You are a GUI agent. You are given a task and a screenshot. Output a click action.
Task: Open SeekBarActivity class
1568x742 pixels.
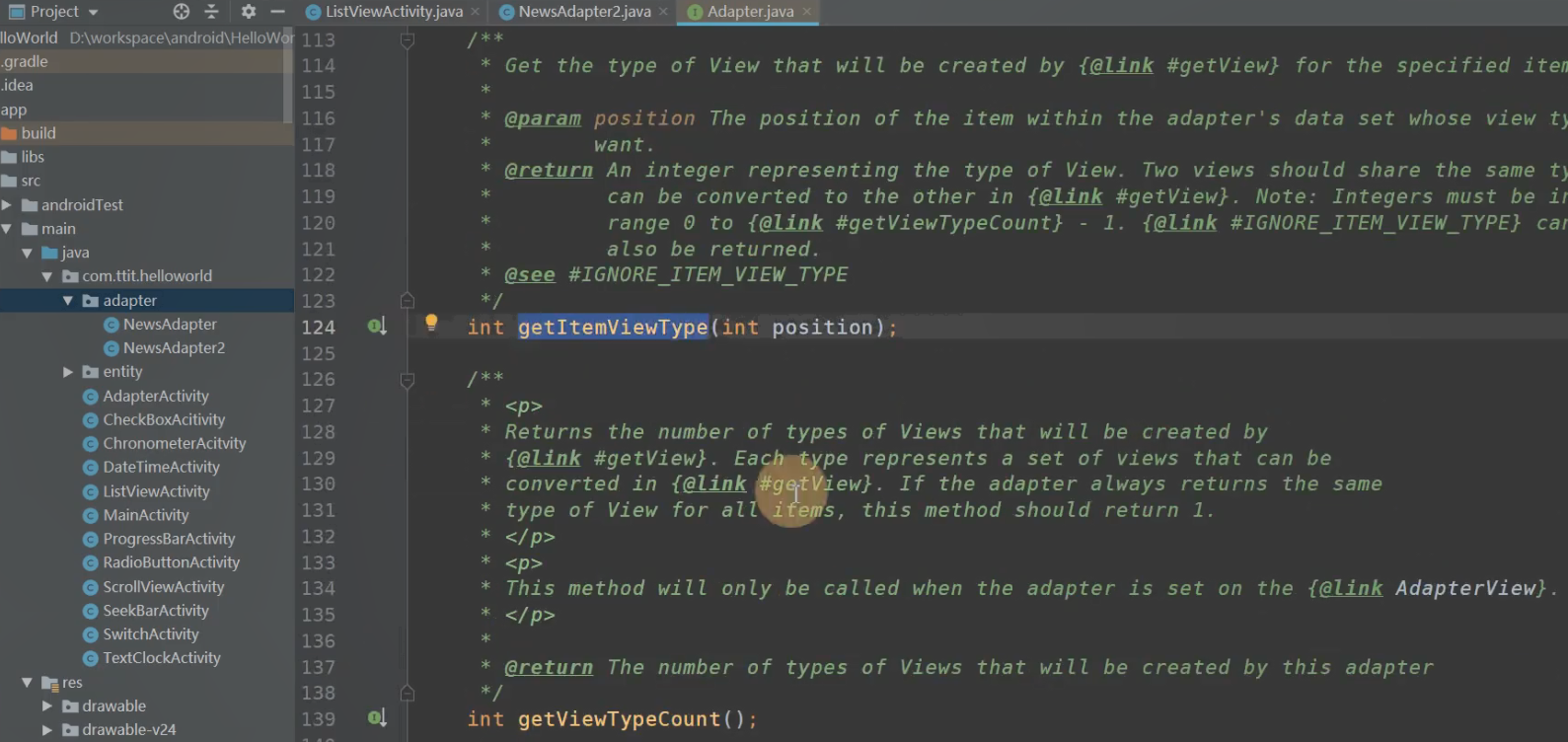[x=156, y=611]
